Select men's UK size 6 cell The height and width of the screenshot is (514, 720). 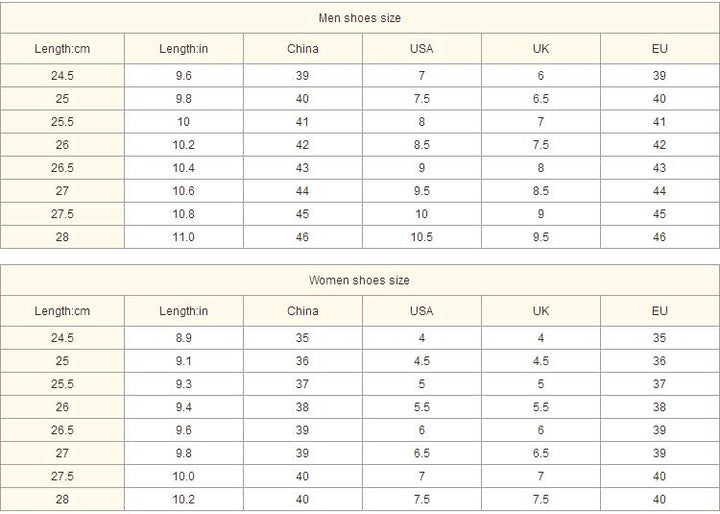[541, 76]
